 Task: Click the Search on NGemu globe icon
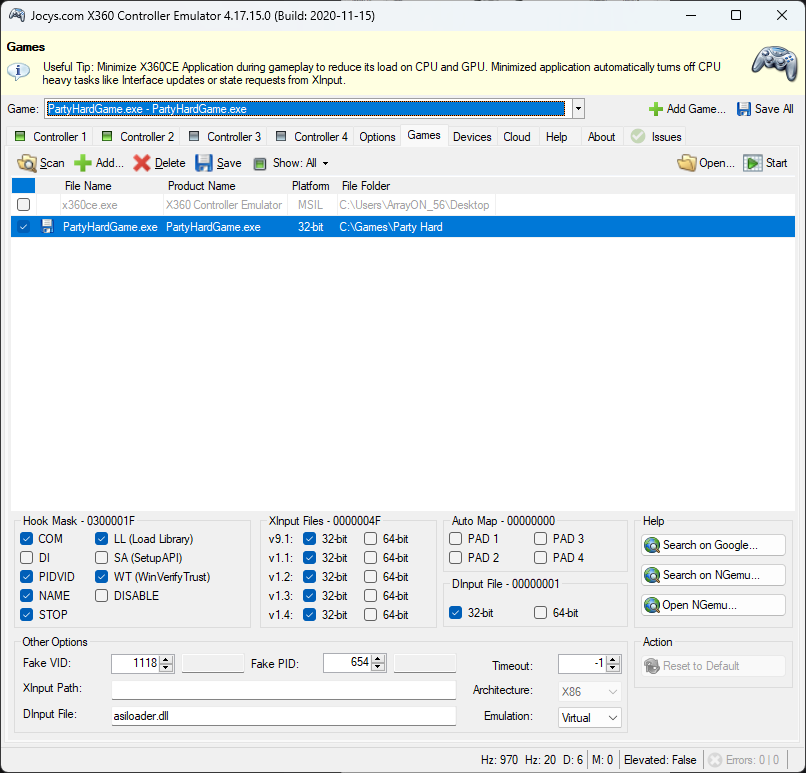(x=652, y=575)
